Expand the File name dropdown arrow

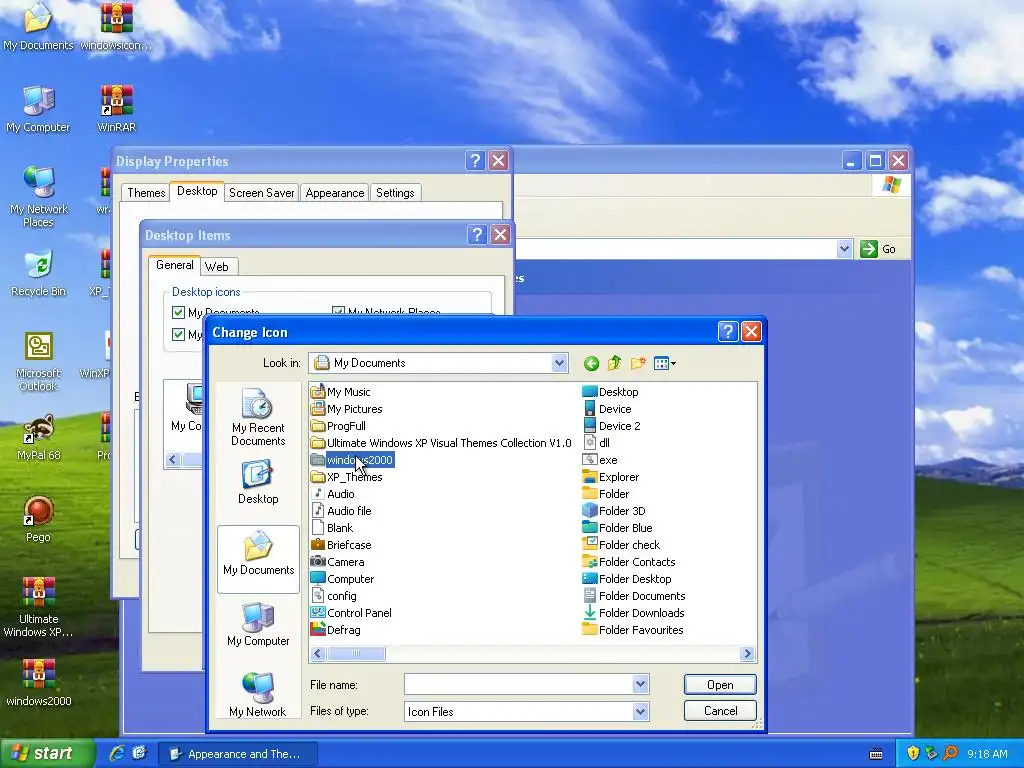[x=641, y=684]
